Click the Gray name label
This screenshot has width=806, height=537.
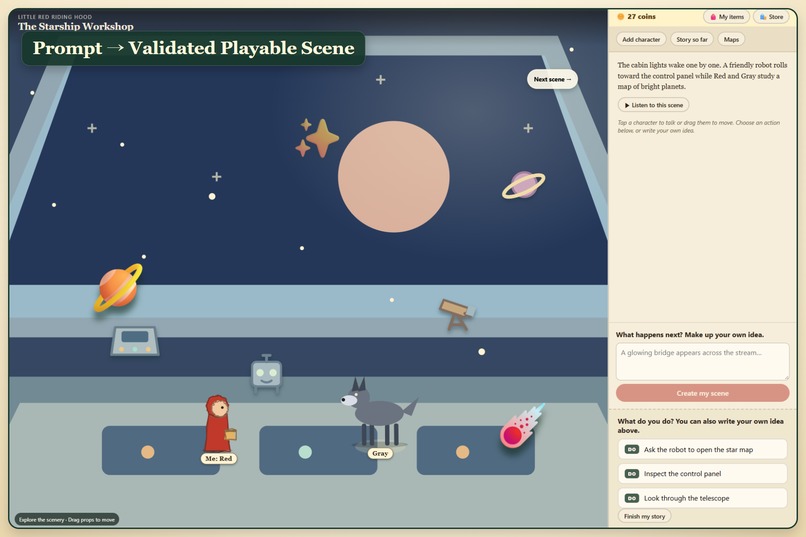380,453
